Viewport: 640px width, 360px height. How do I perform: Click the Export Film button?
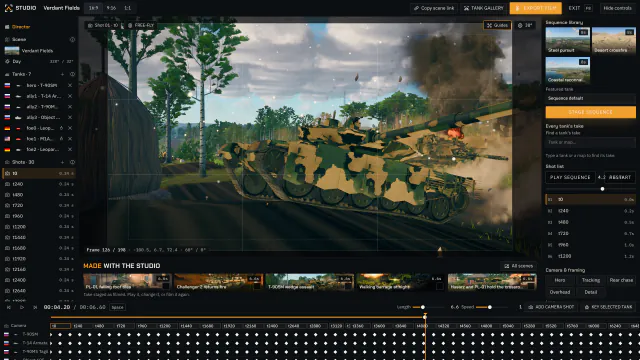pos(536,8)
